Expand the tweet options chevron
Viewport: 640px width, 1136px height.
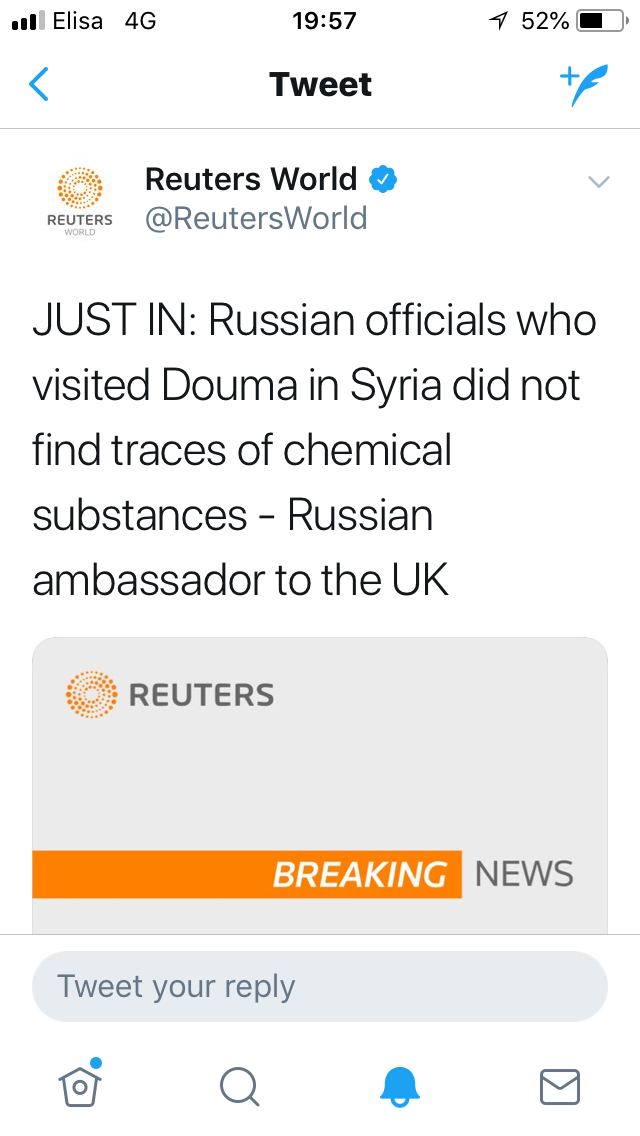[x=599, y=182]
